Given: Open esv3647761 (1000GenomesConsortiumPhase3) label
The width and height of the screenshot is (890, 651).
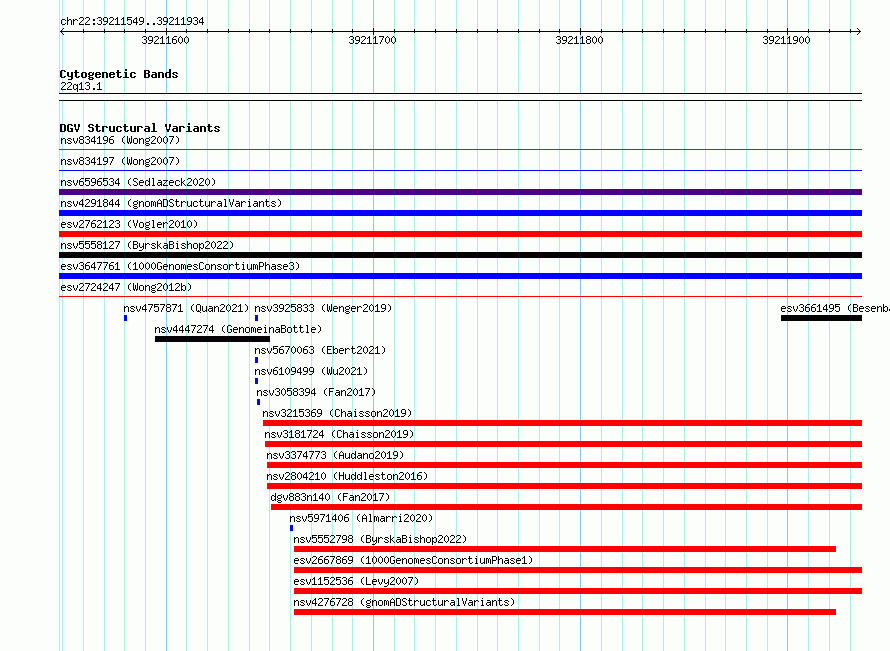Looking at the screenshot, I should (x=180, y=266).
